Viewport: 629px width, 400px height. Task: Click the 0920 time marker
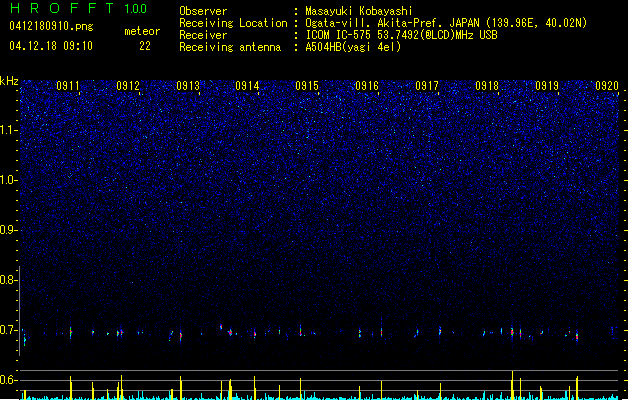[607, 86]
